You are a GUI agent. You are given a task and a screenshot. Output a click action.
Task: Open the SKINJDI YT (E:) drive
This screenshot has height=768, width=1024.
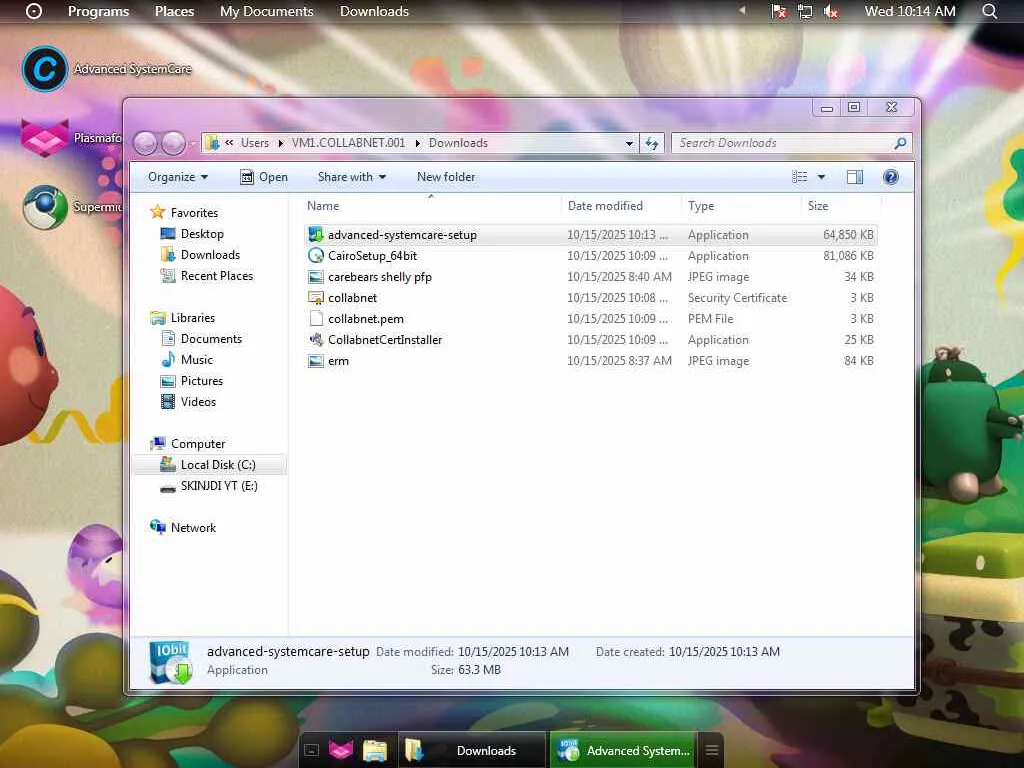219,486
